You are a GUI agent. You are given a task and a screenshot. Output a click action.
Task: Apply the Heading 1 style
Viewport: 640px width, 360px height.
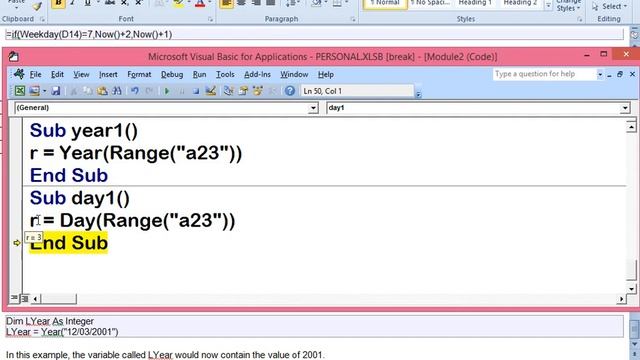tap(475, 3)
